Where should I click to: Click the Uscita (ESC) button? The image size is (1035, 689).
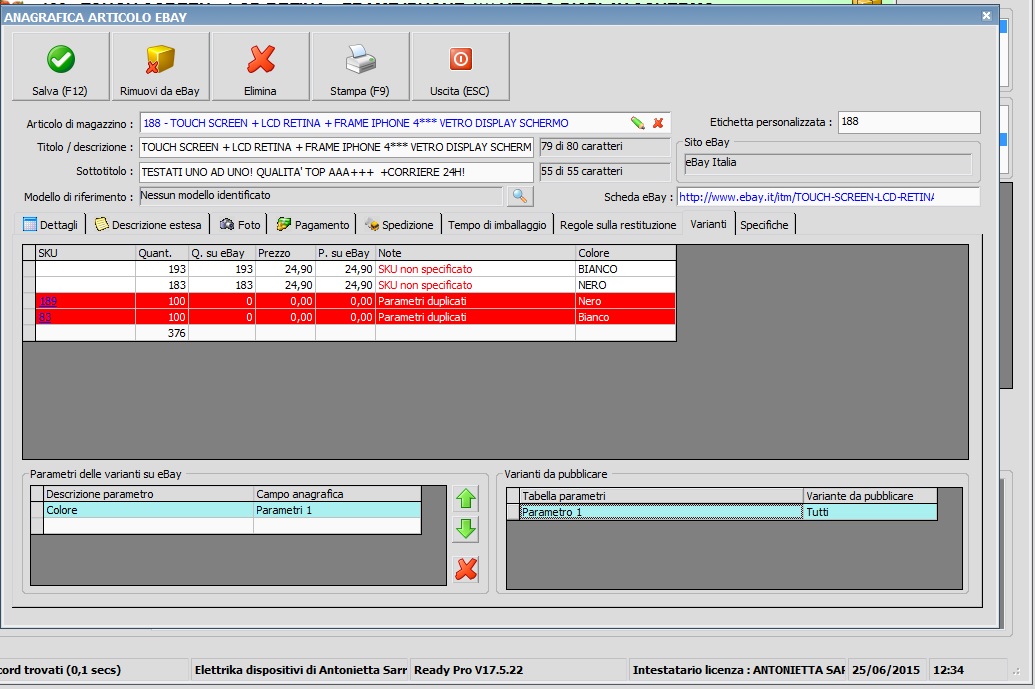point(460,67)
